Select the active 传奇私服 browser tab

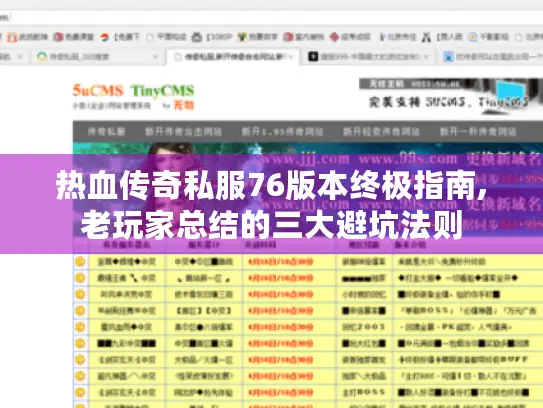(234, 56)
